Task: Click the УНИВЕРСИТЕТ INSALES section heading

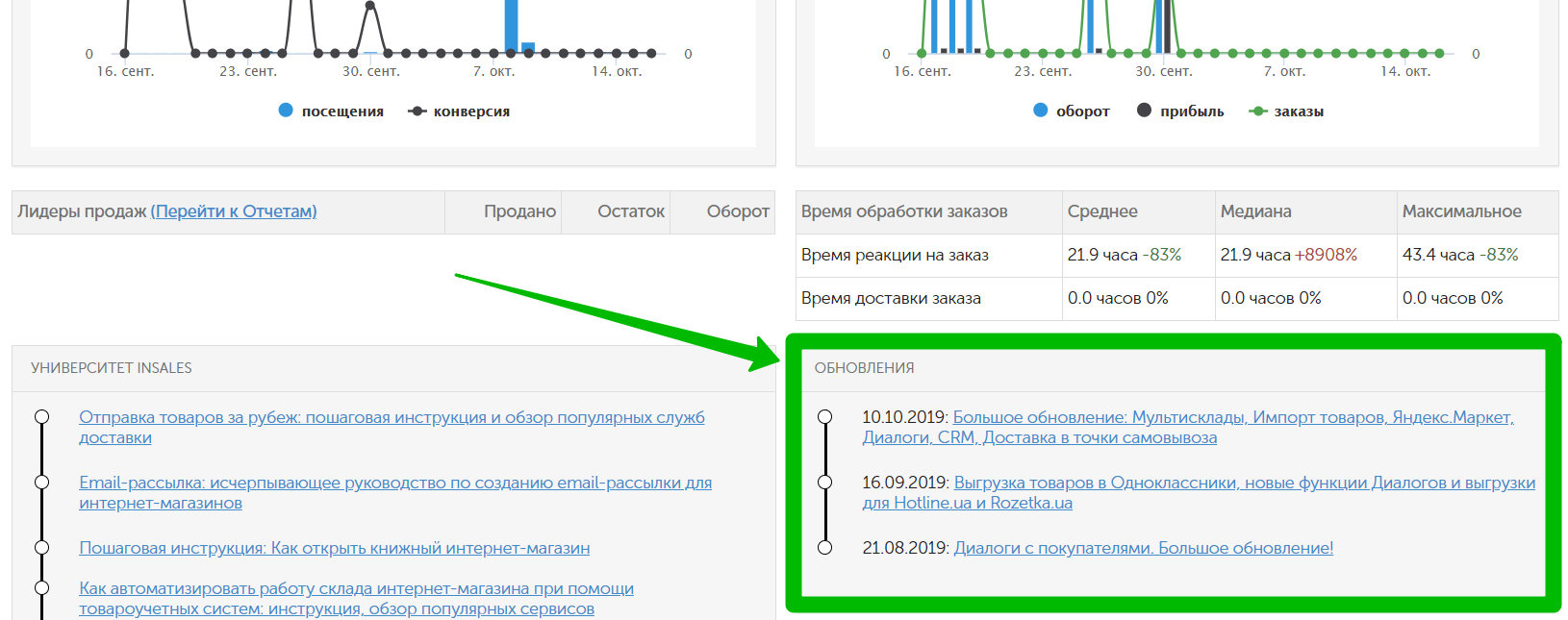Action: (x=112, y=368)
